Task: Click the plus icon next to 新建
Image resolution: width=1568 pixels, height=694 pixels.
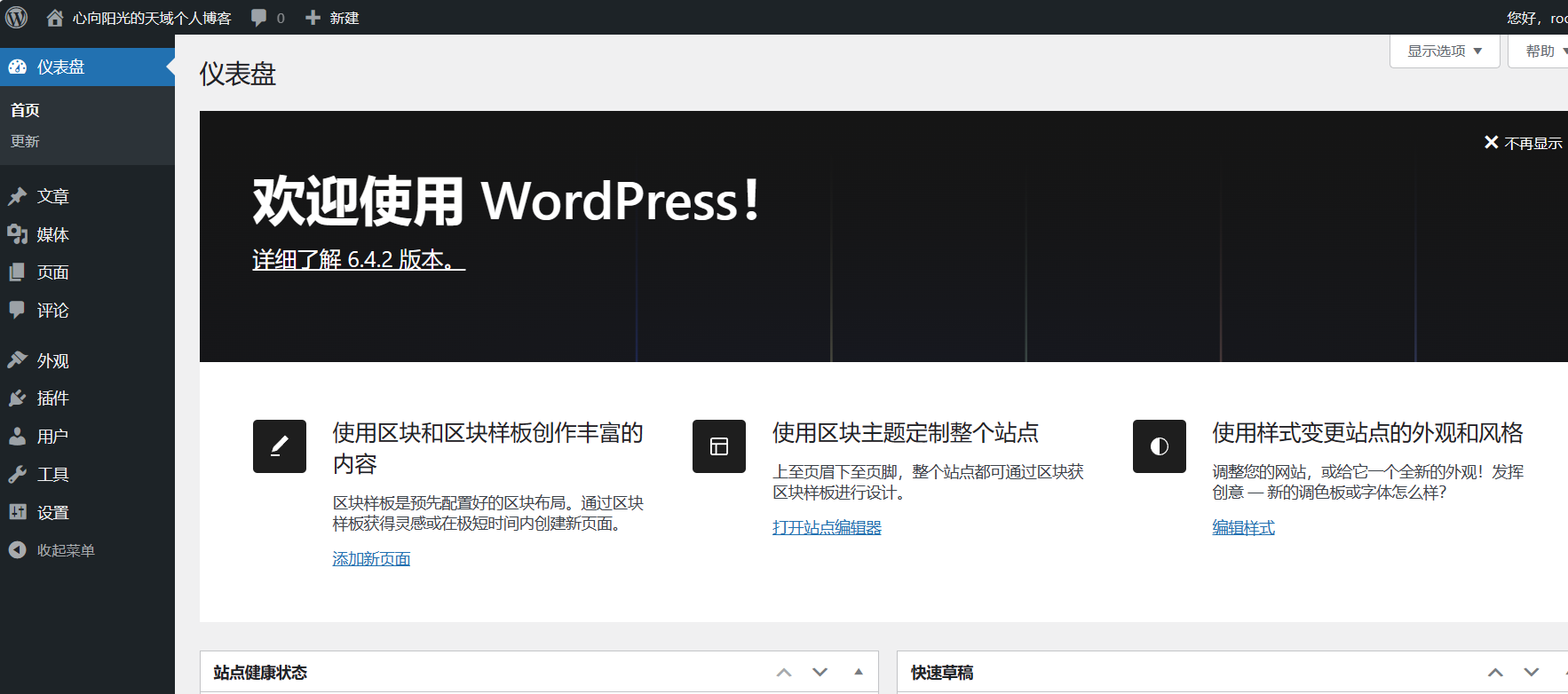Action: [x=313, y=18]
